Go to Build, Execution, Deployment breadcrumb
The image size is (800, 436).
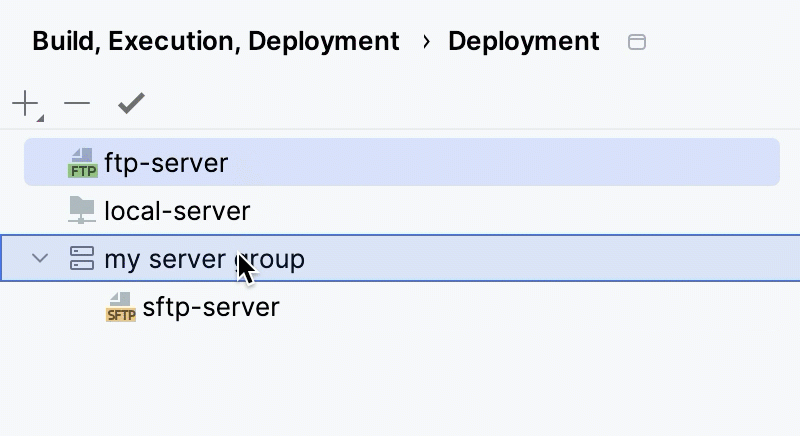point(216,42)
